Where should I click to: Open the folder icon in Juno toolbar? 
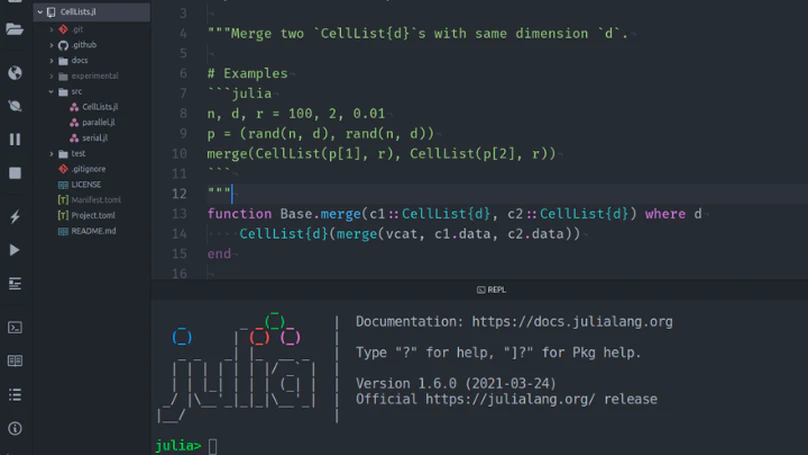(14, 29)
